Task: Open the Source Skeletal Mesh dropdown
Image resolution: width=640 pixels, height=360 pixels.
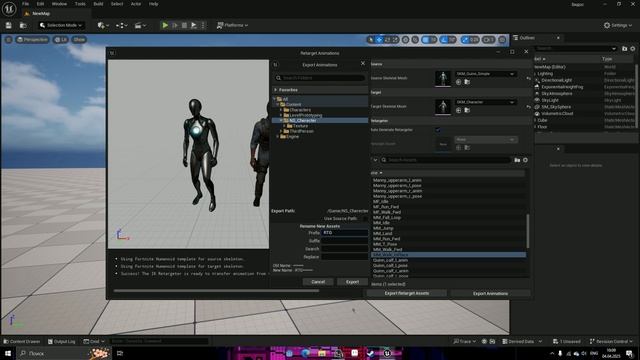Action: [x=485, y=74]
